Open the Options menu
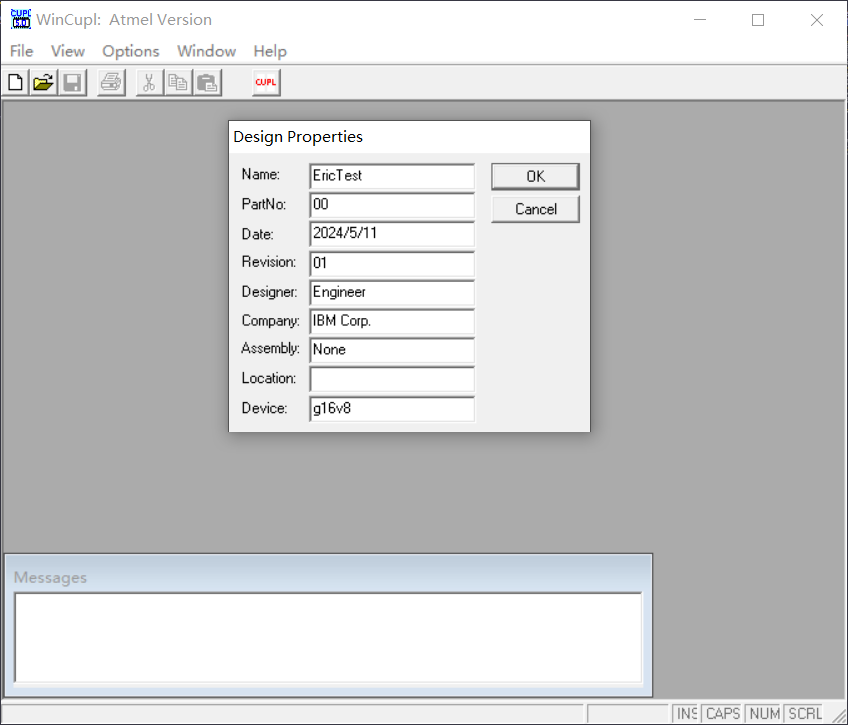The image size is (848, 725). [131, 51]
